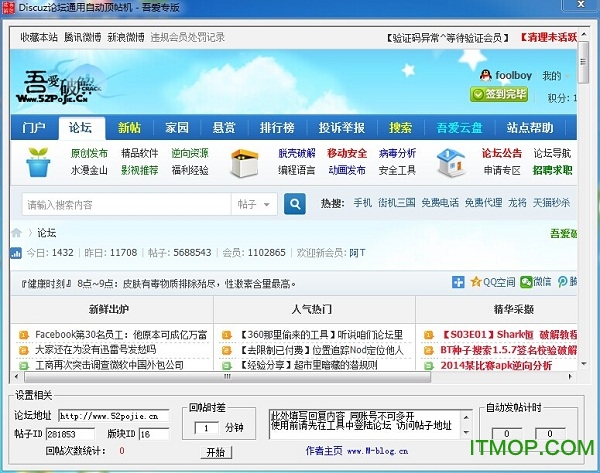Viewport: 600px width, 473px height.
Task: Click hot search term 街机三国
Action: pos(397,202)
